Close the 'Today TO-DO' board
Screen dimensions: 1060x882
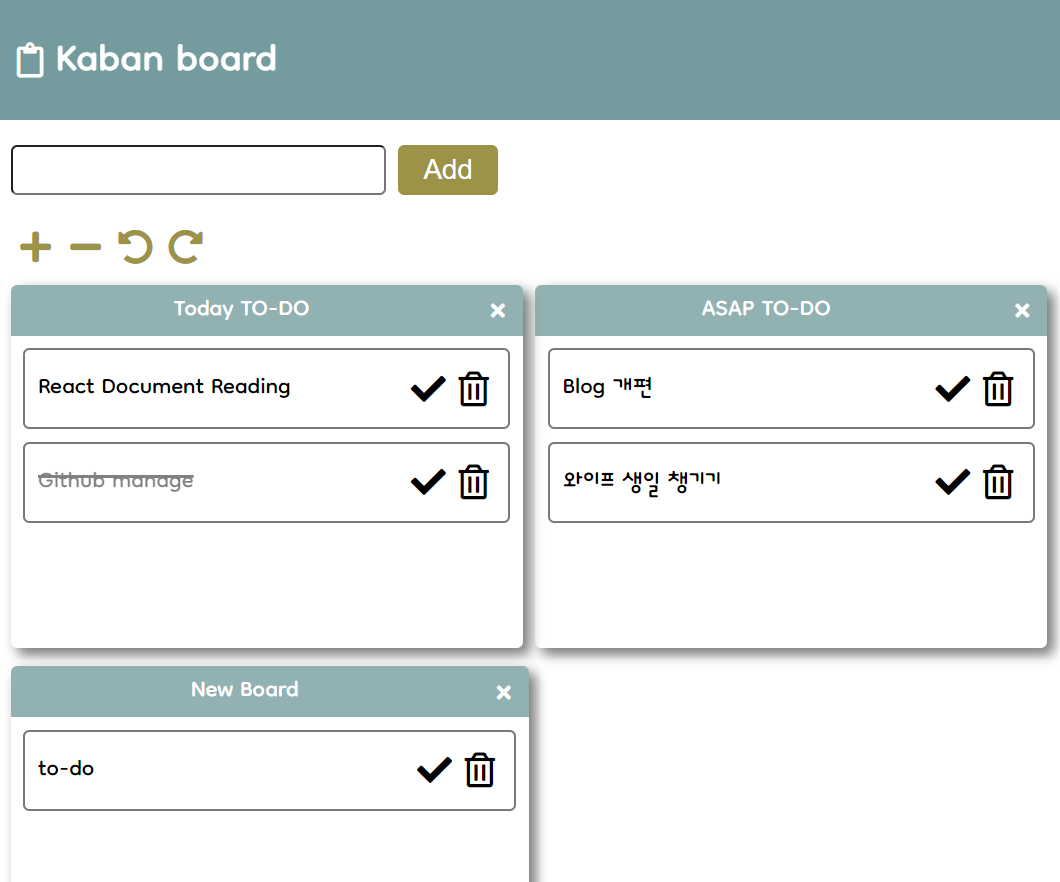point(498,310)
